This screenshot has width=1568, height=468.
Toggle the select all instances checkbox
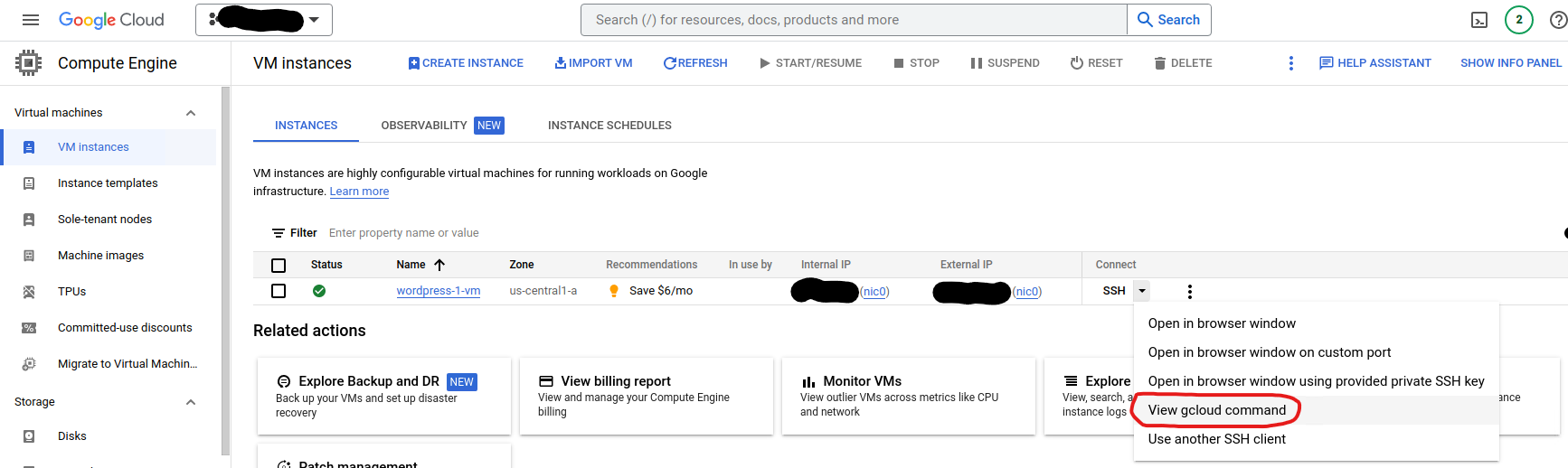coord(279,265)
